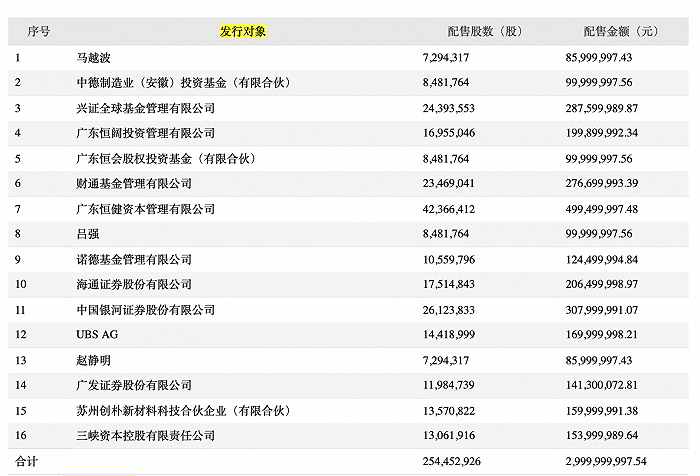Select 中国银河证券股份有限公司
The width and height of the screenshot is (700, 476).
click(146, 310)
